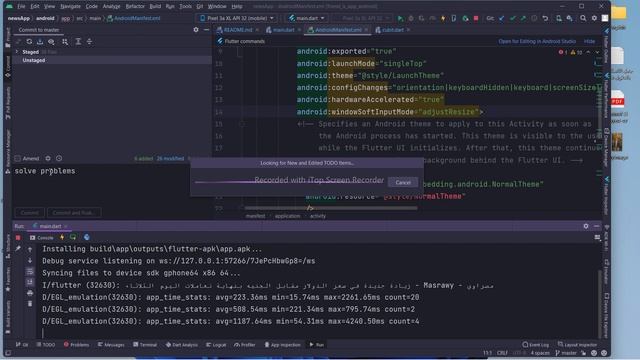Open the master branch widget in status bar
The height and width of the screenshot is (360, 640).
pyautogui.click(x=566, y=353)
